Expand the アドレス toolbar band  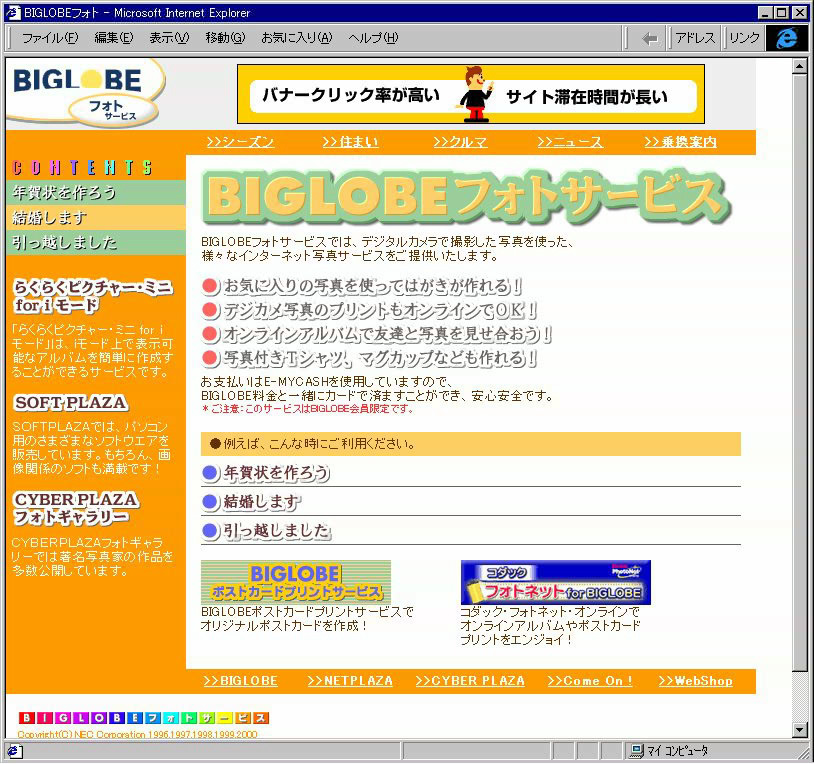tap(695, 38)
